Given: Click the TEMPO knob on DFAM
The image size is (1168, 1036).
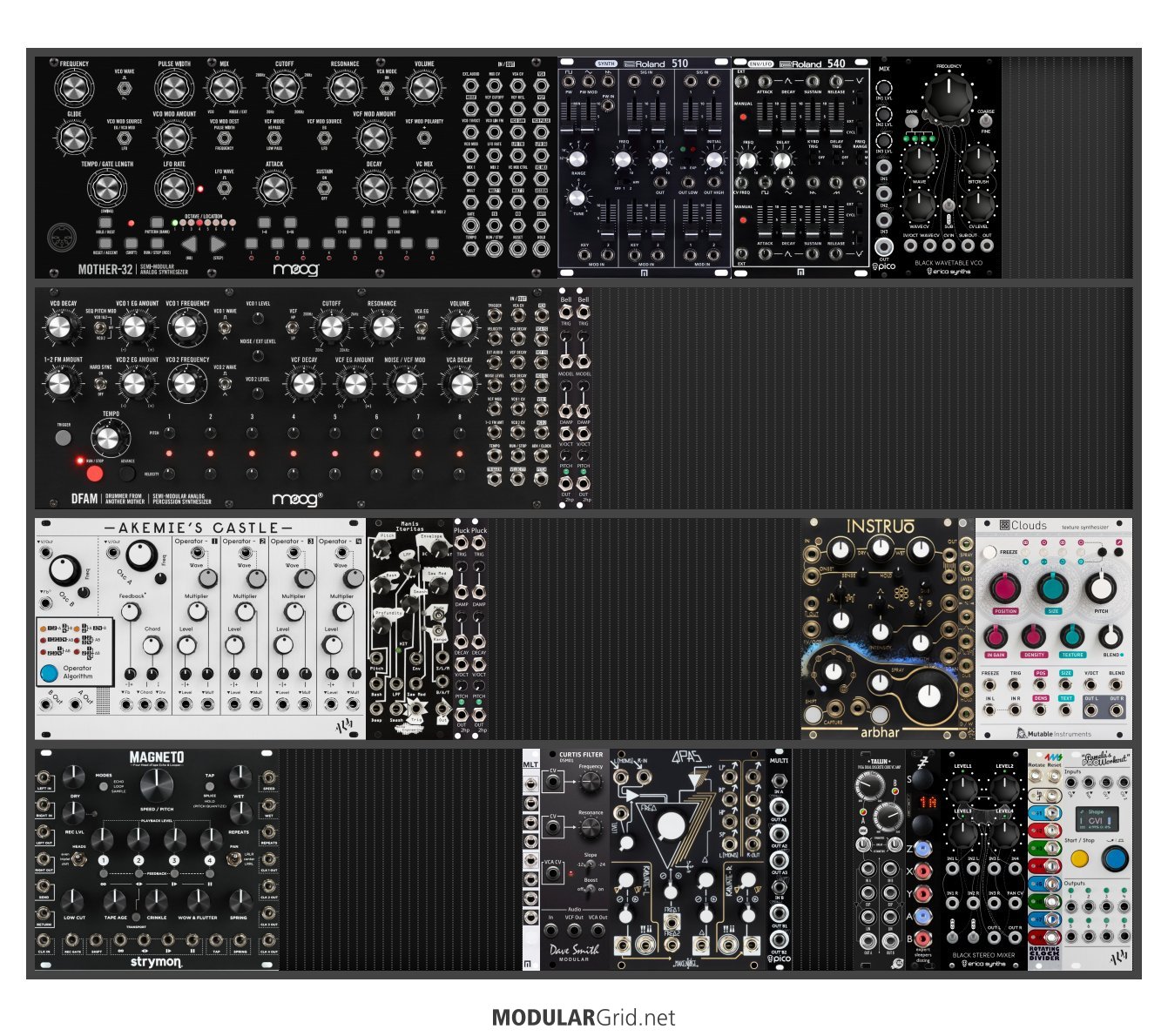Looking at the screenshot, I should 108,439.
